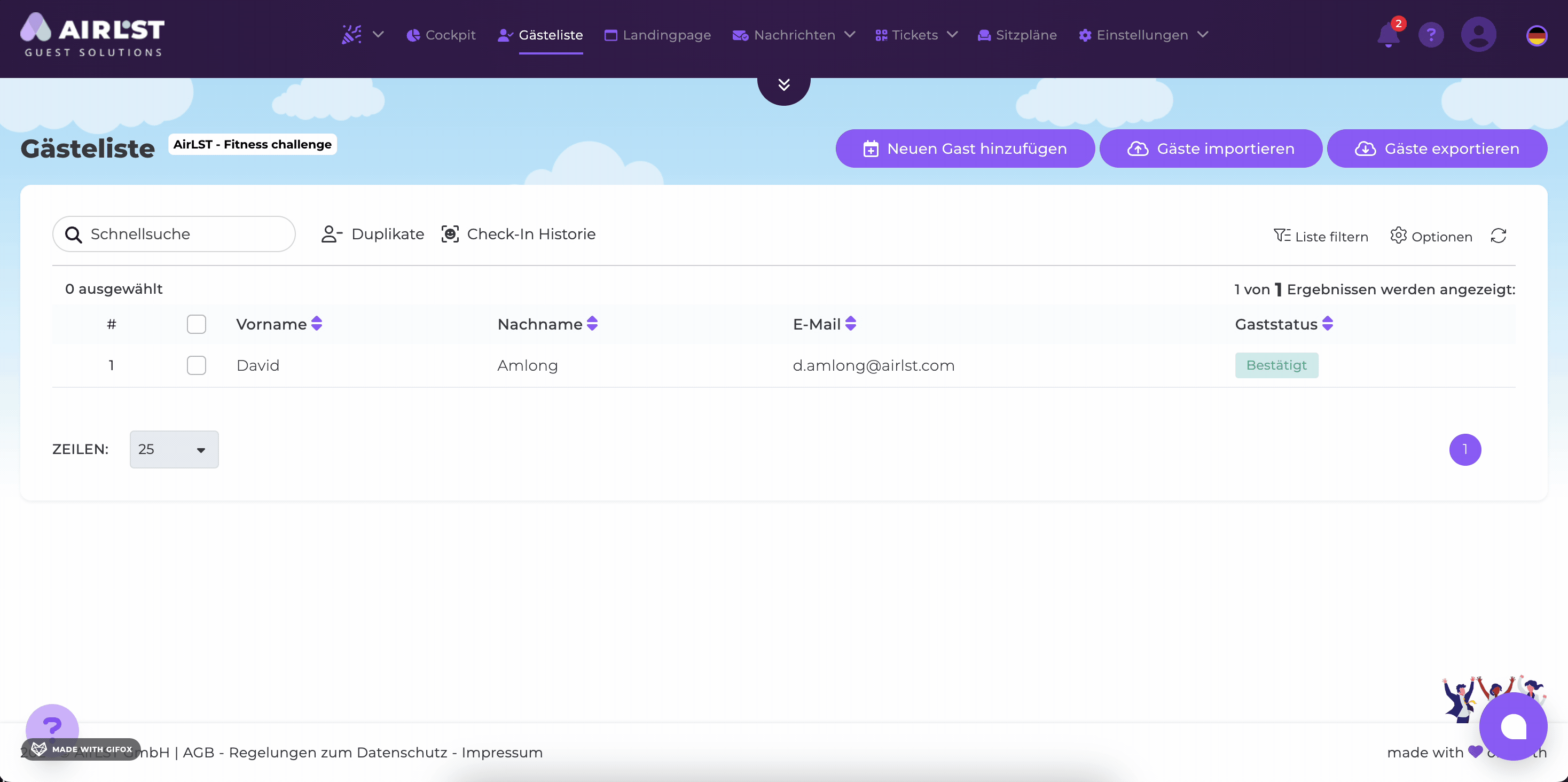Click the AirLST - Fitness challenge event badge

click(253, 144)
